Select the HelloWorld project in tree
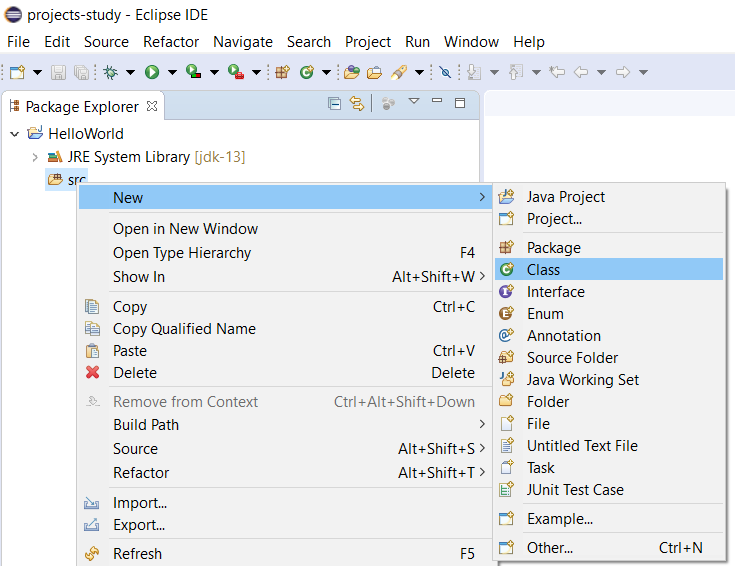735x566 pixels. [86, 134]
